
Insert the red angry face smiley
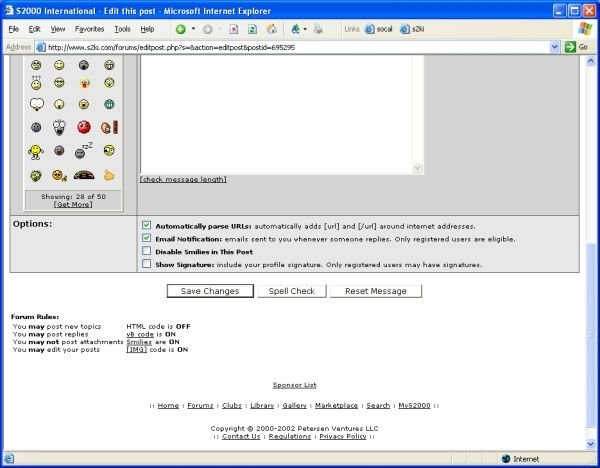pyautogui.click(x=84, y=127)
